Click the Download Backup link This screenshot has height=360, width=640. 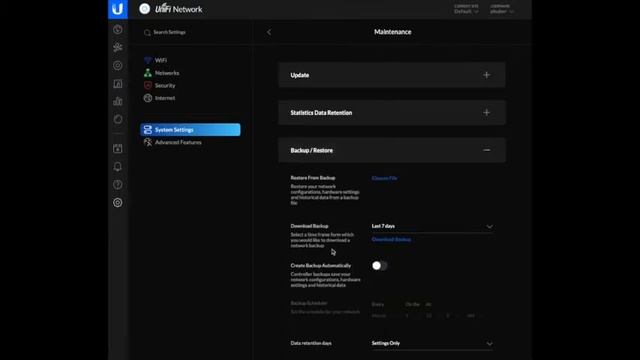[x=391, y=240]
